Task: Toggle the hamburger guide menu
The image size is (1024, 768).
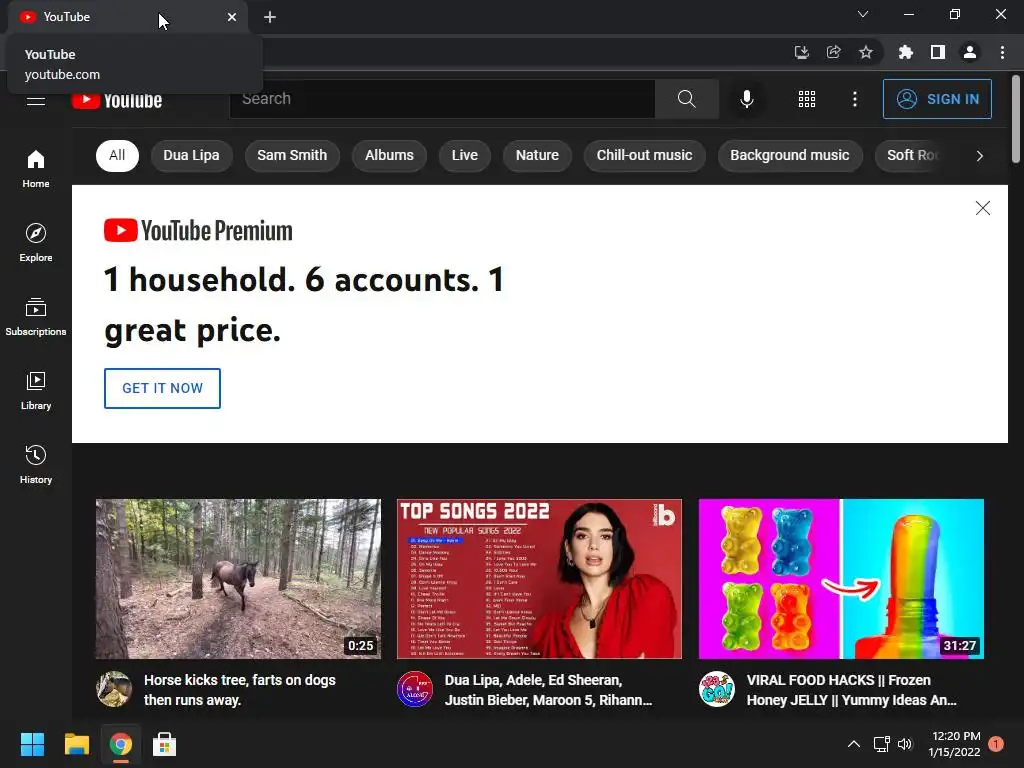Action: tap(36, 101)
